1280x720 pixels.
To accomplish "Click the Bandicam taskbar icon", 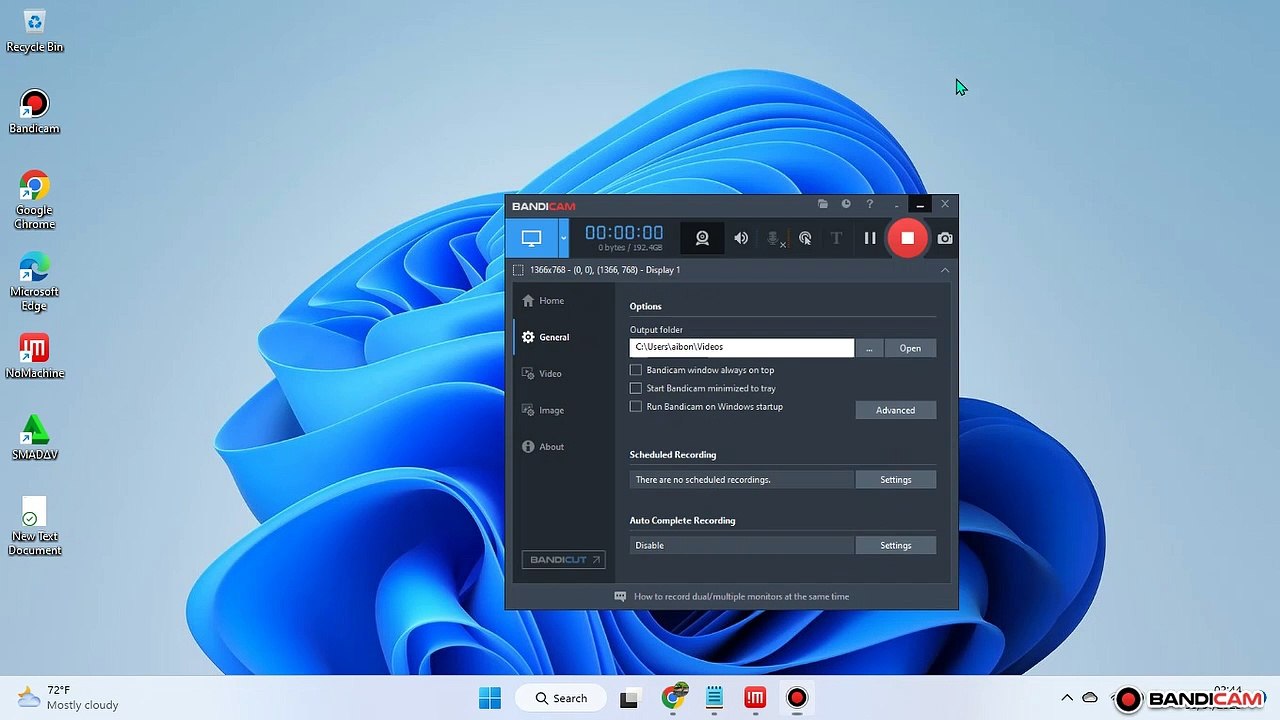I will coord(797,698).
